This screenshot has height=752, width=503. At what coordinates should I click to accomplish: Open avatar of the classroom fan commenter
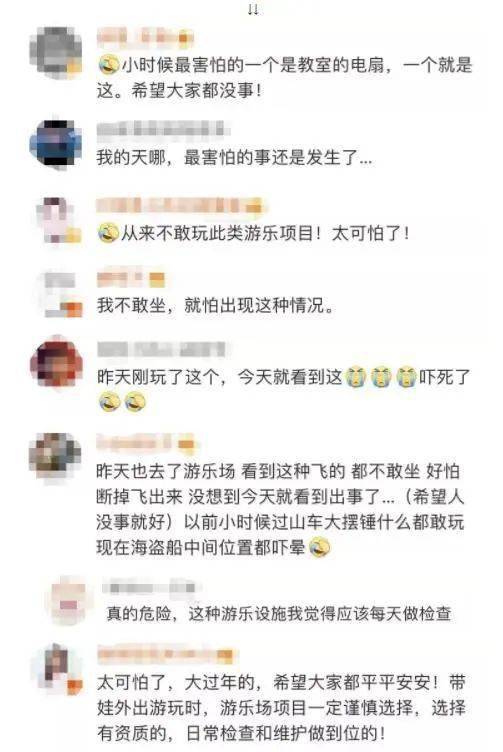click(x=56, y=52)
